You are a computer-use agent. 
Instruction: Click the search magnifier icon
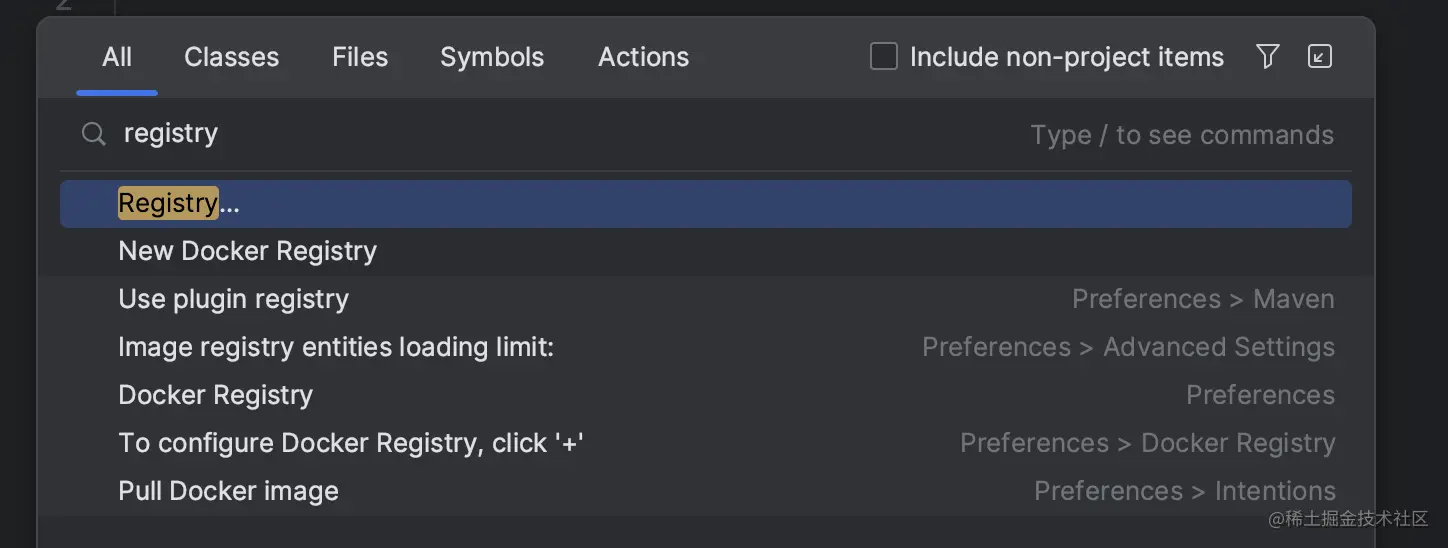(93, 134)
